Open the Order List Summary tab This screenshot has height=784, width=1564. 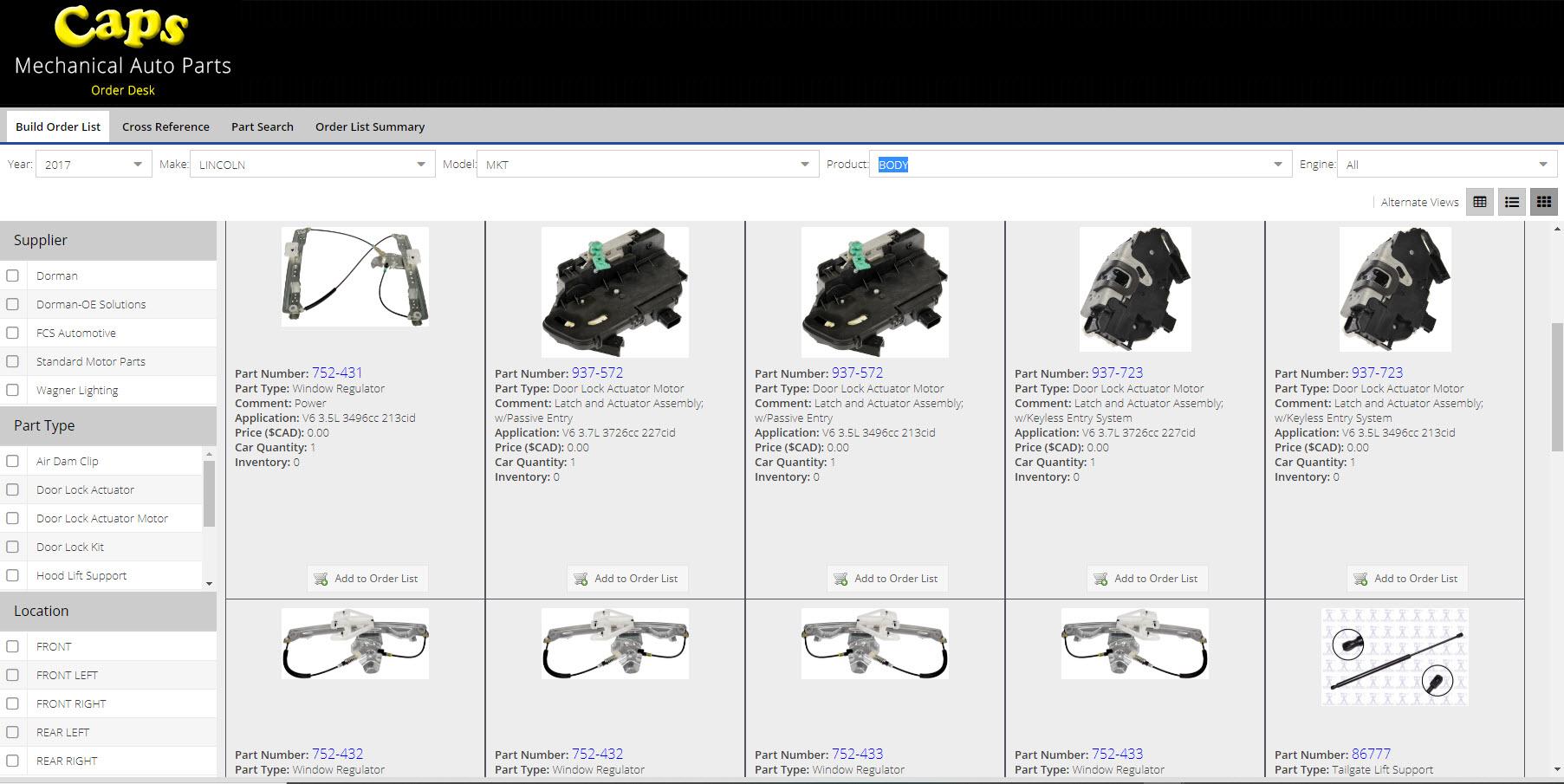click(370, 126)
